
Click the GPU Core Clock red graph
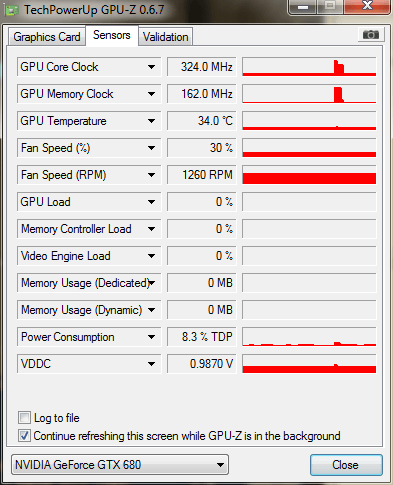pyautogui.click(x=309, y=67)
